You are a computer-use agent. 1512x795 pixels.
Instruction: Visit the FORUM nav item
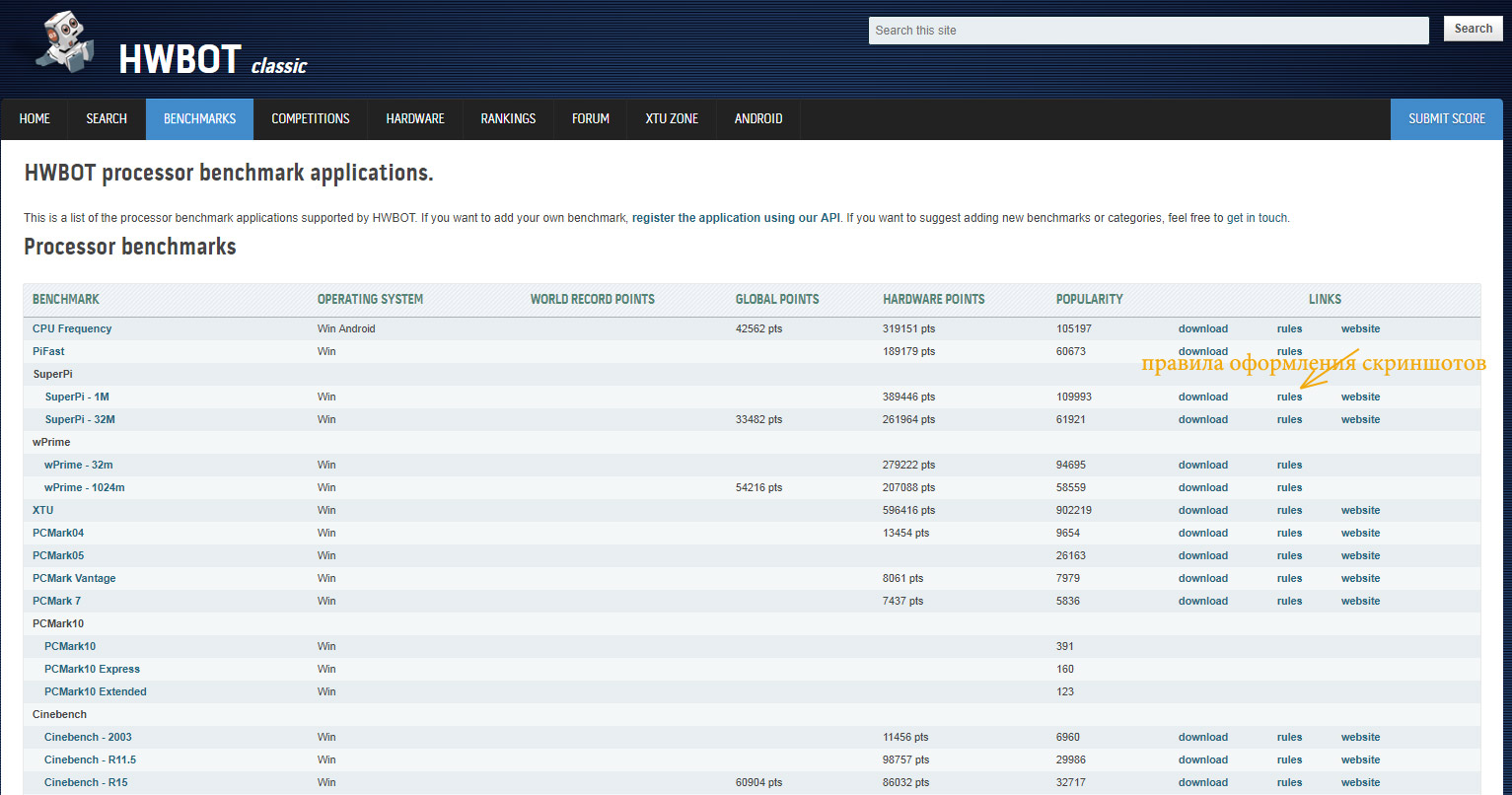pyautogui.click(x=591, y=118)
